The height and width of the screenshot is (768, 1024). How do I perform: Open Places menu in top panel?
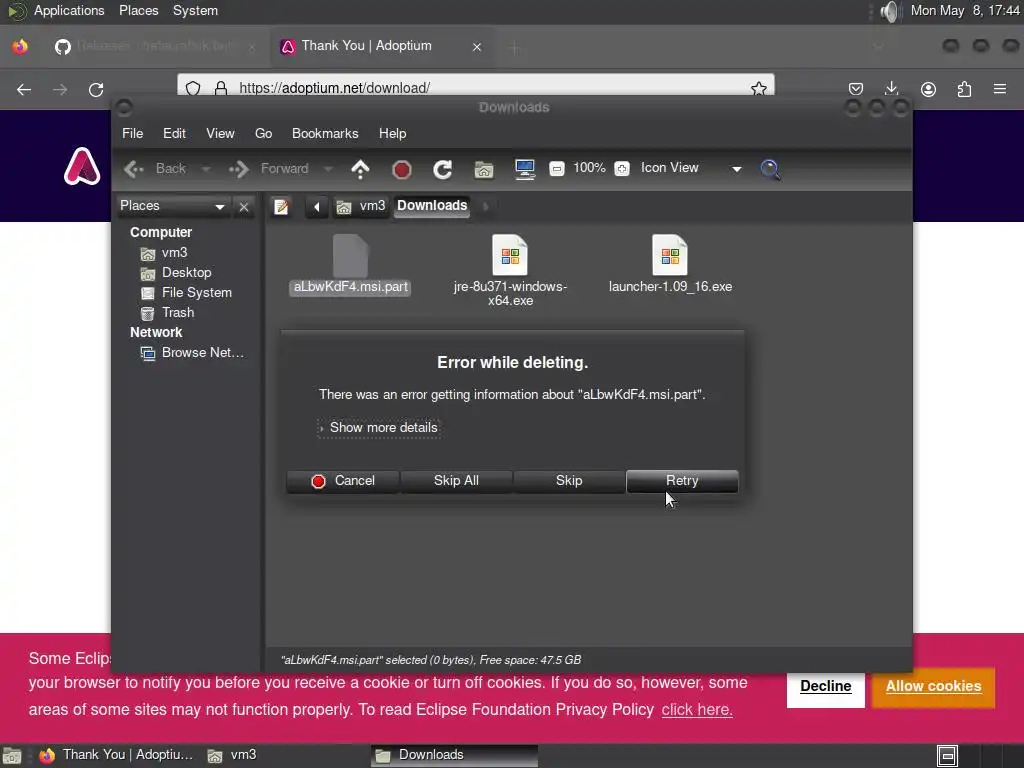pos(138,11)
